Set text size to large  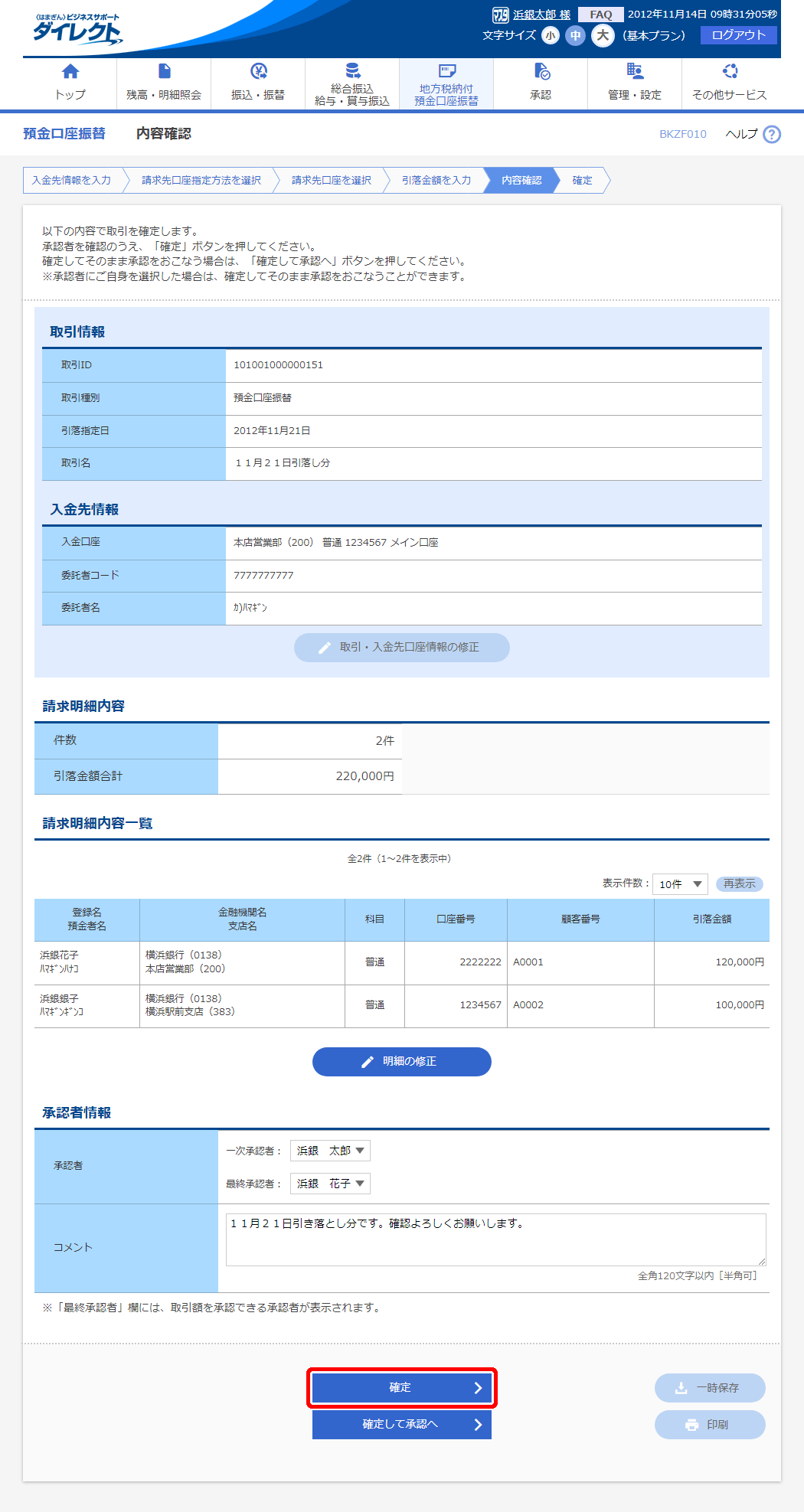click(603, 35)
